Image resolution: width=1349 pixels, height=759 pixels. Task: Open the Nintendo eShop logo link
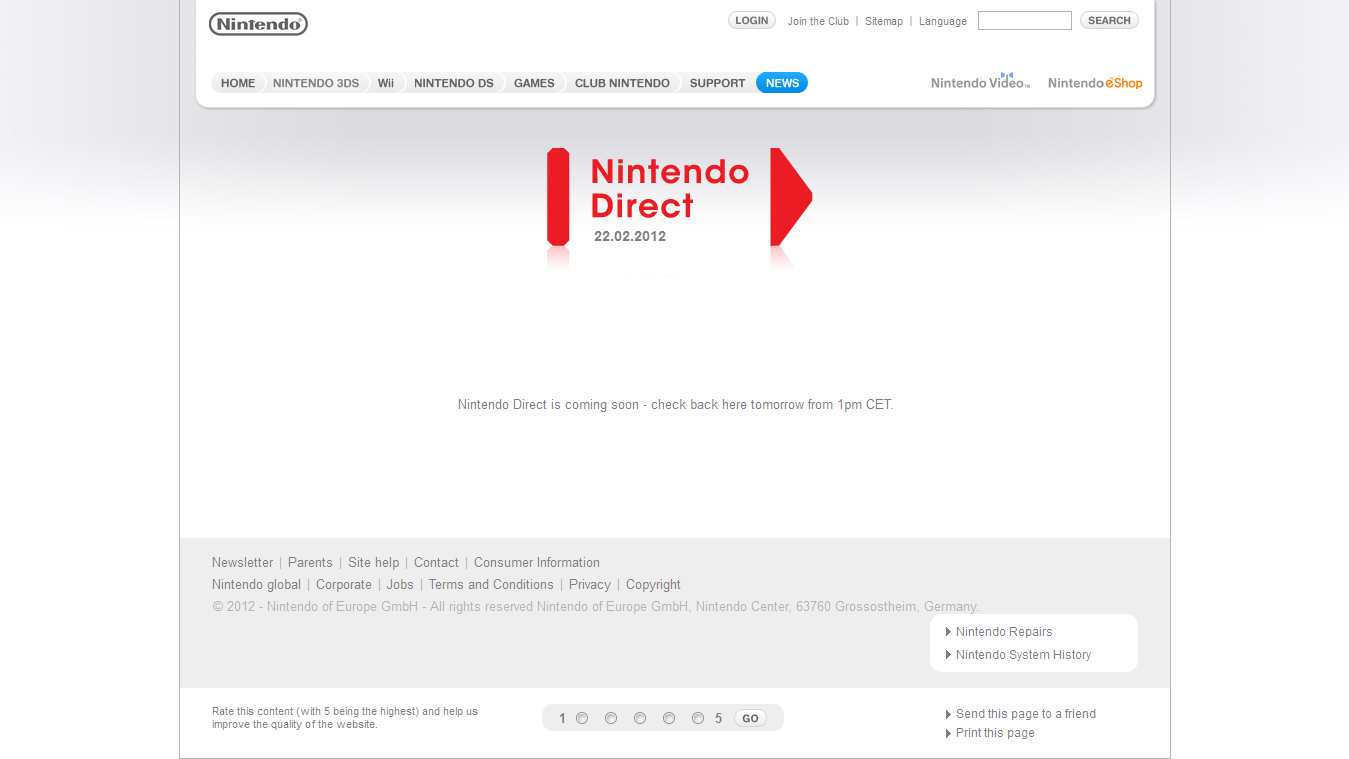click(1095, 83)
